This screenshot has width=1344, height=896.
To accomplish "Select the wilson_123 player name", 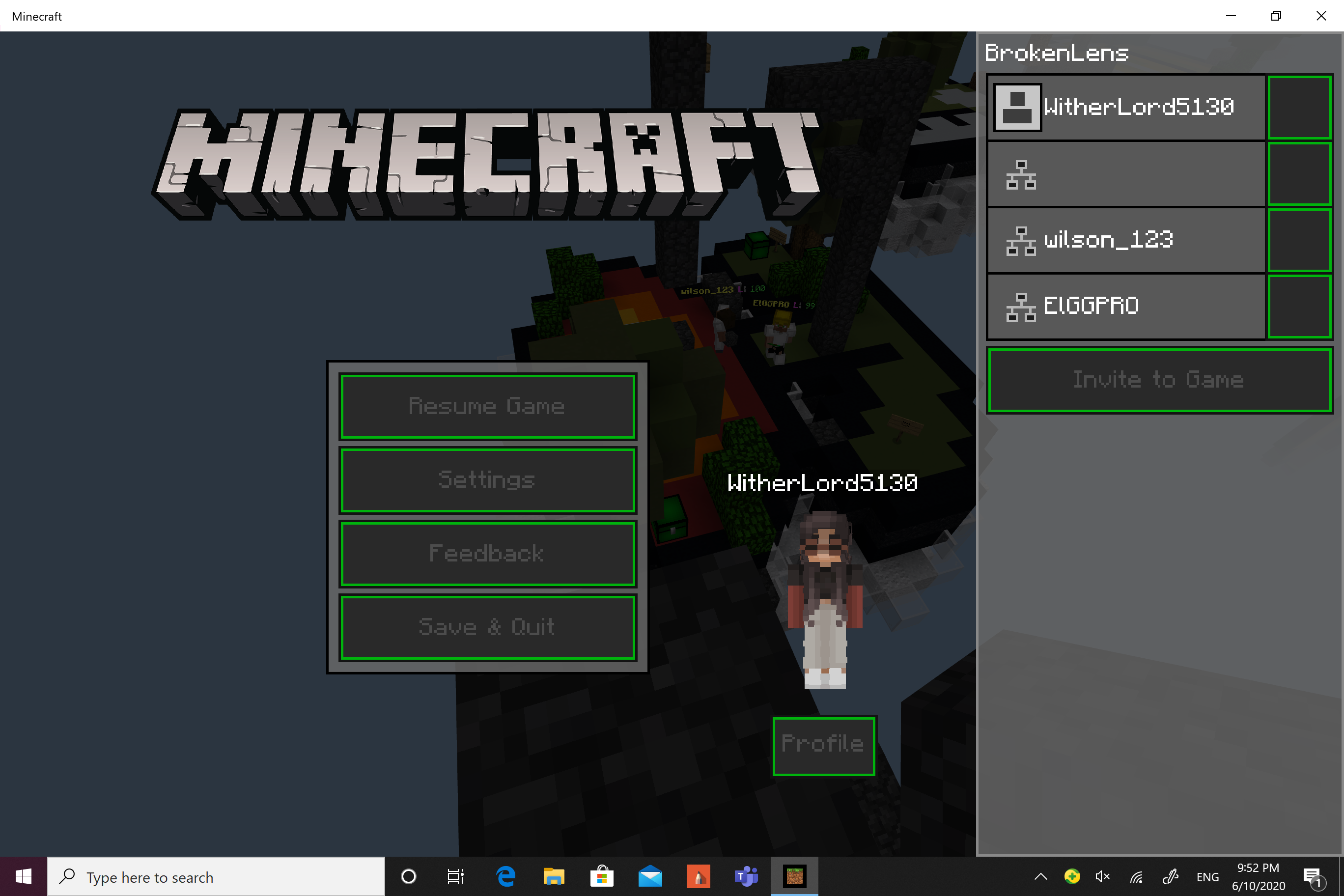I will pyautogui.click(x=1109, y=240).
